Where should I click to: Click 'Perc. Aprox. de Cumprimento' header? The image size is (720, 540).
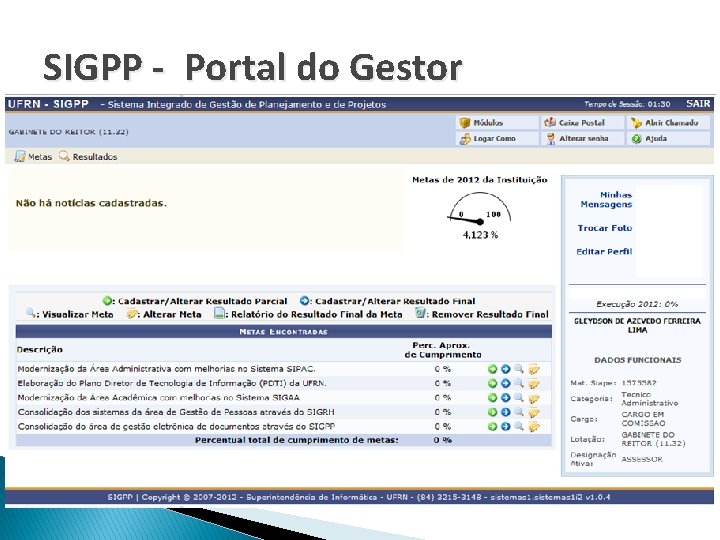[x=443, y=350]
